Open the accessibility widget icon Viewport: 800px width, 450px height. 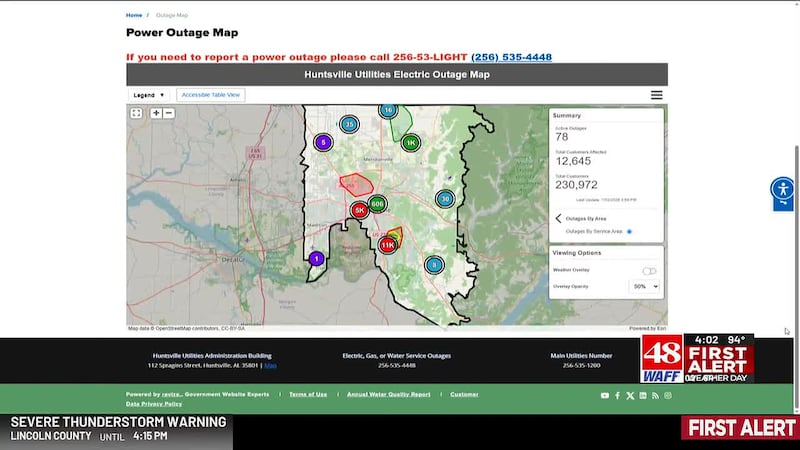(783, 189)
